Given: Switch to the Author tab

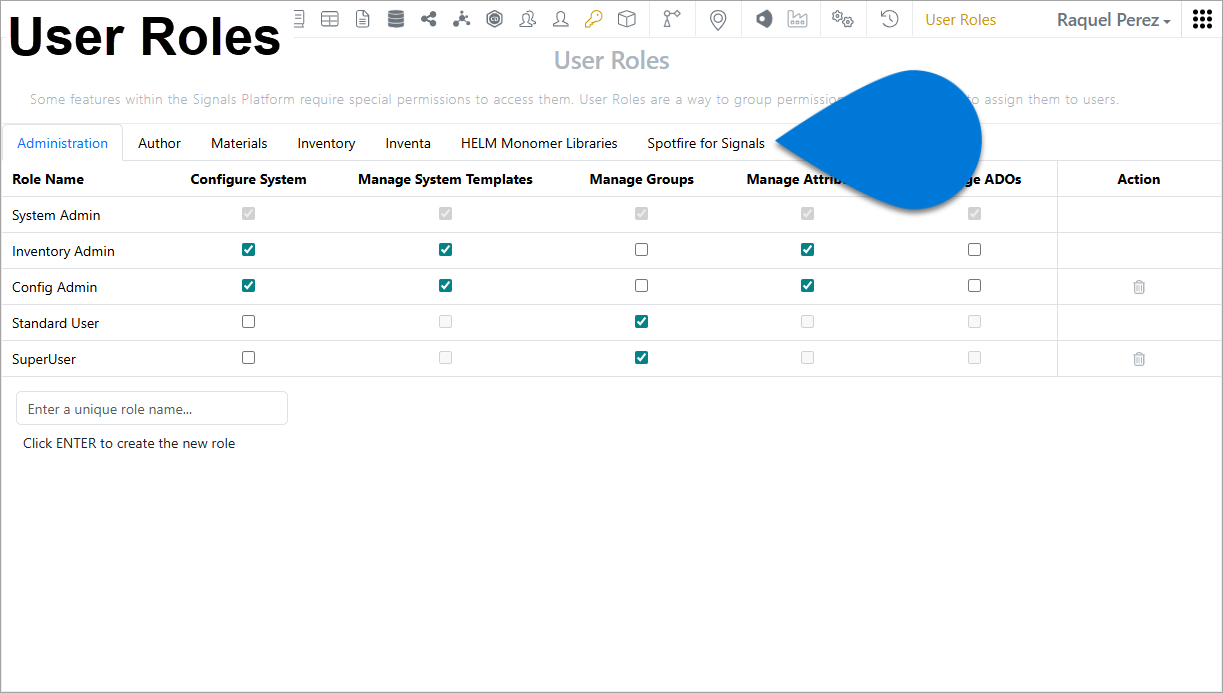Looking at the screenshot, I should 160,143.
